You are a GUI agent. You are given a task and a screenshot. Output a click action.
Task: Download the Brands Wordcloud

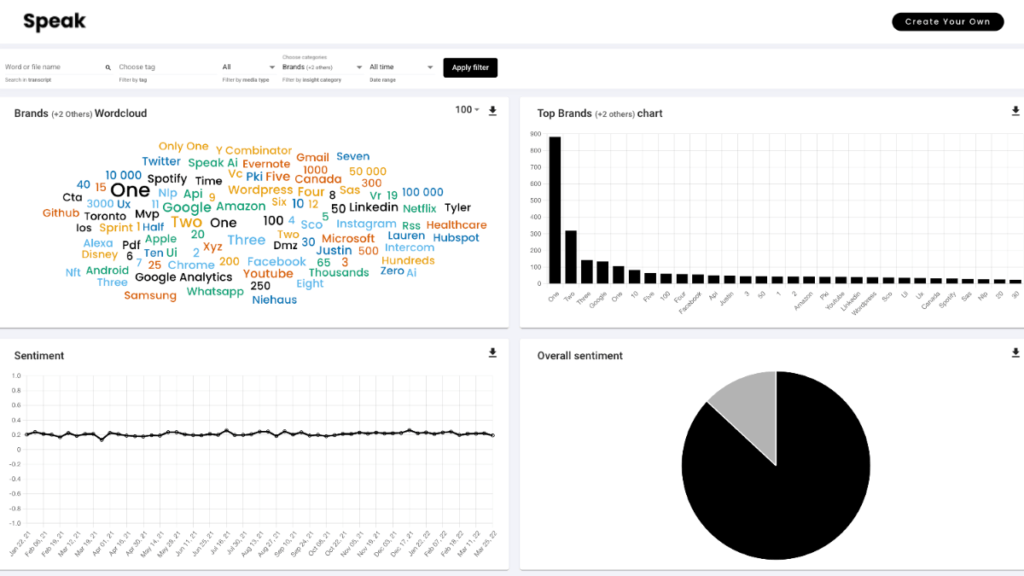point(493,111)
